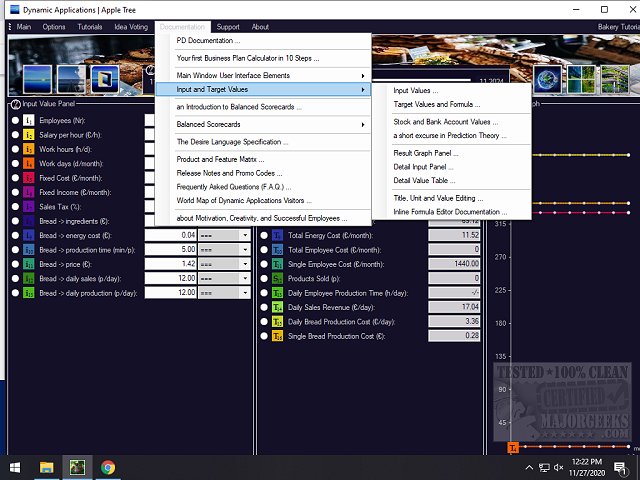
Task: Click the Single Employee Cost target icon
Action: 278,264
